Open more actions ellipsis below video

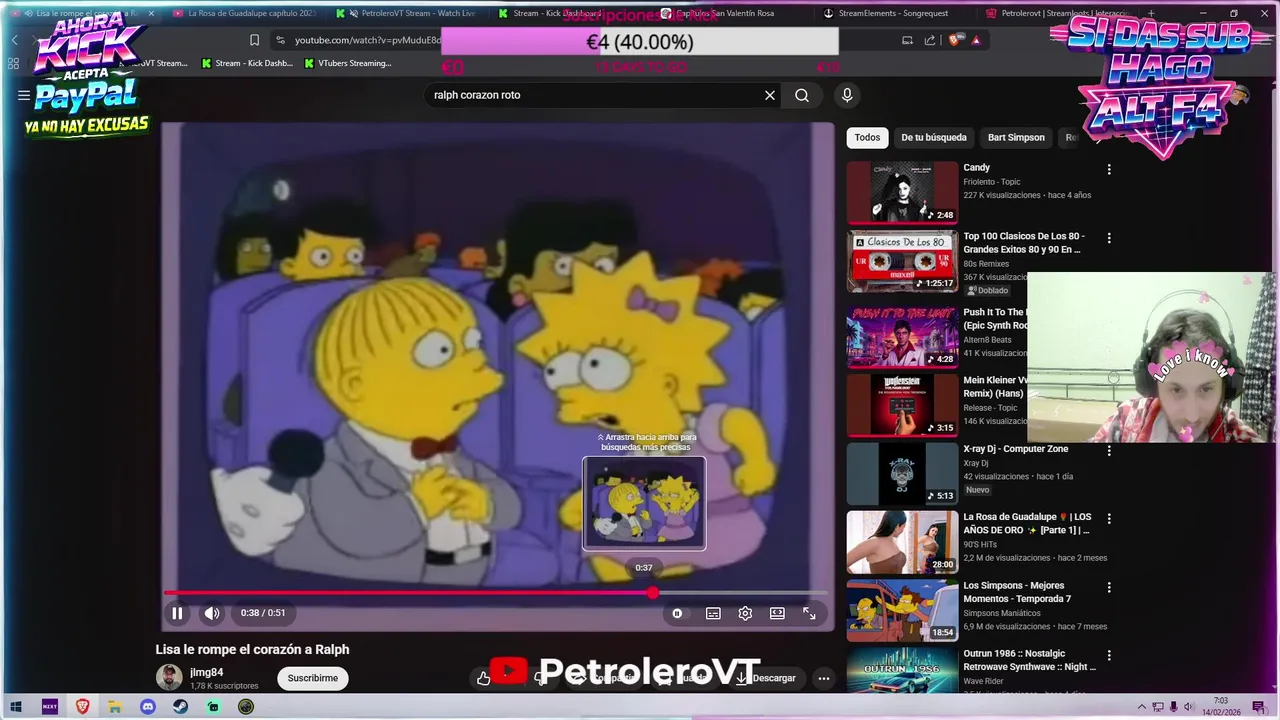point(824,678)
